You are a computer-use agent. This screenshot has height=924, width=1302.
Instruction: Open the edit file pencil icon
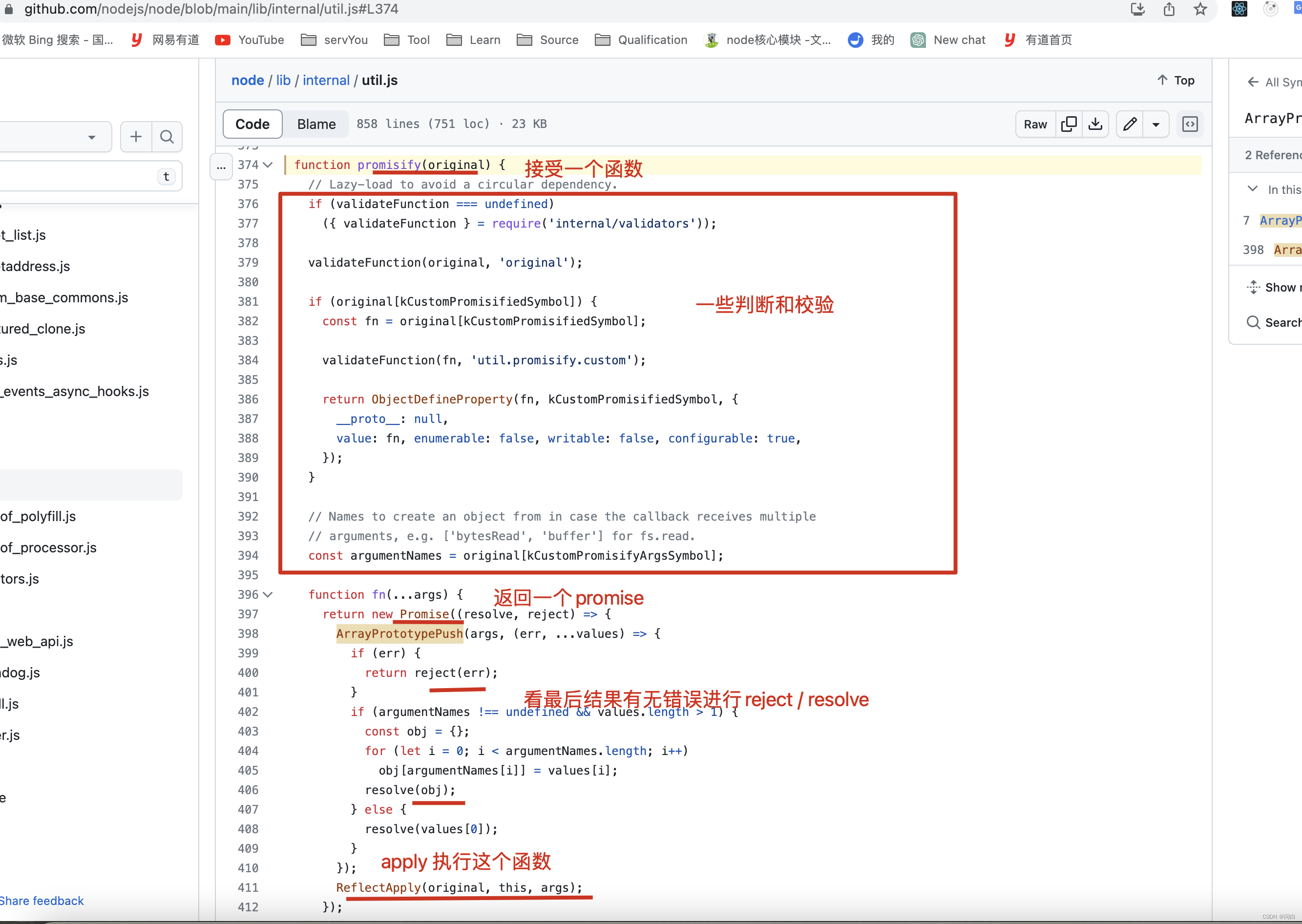tap(1129, 124)
